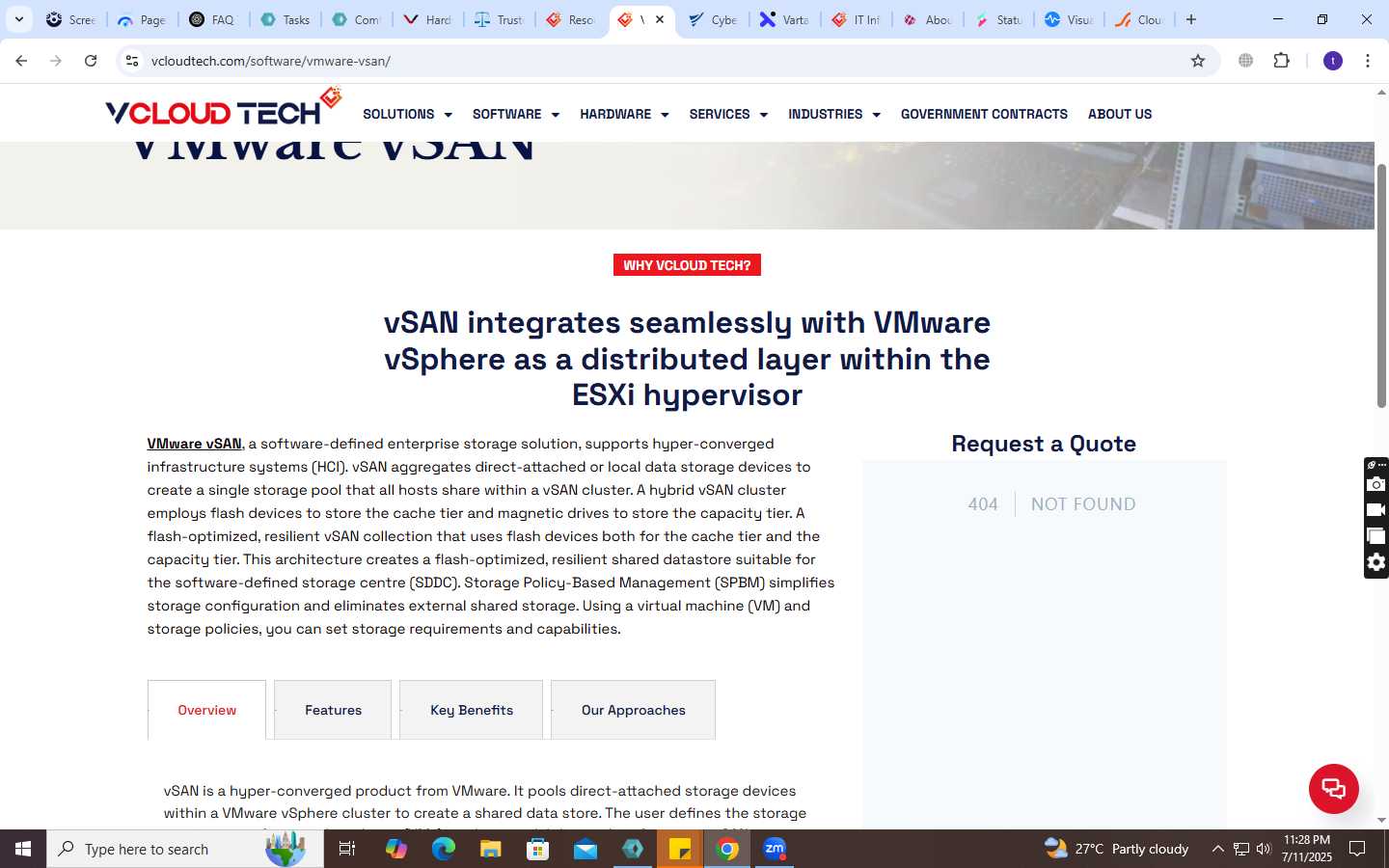Follow the VMware vSAN hyperlink
This screenshot has height=868, width=1389.
pos(194,444)
